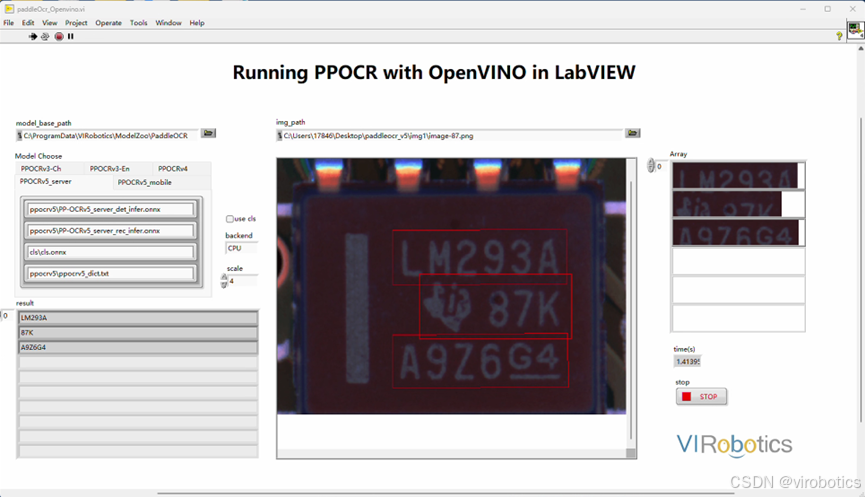865x497 pixels.
Task: Select the A9Z6G4 result row
Action: [x=138, y=348]
